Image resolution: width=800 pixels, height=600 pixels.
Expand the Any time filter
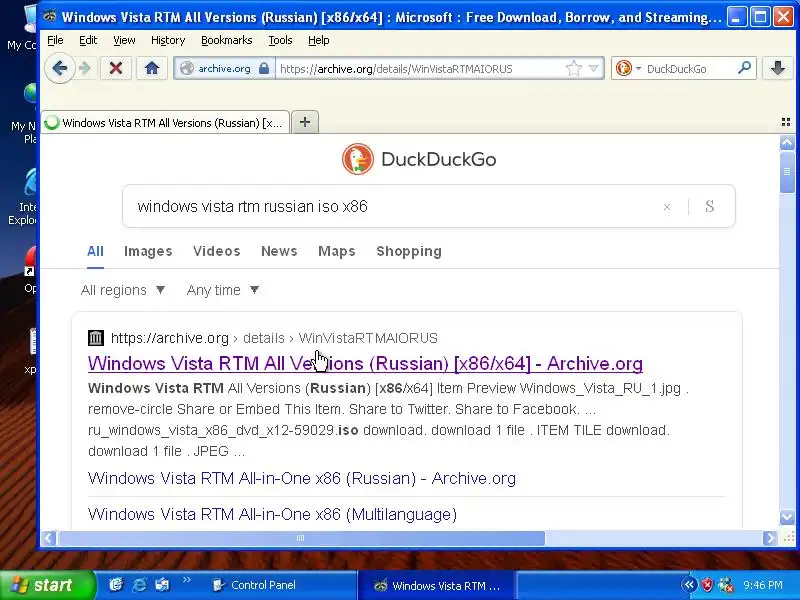click(223, 290)
